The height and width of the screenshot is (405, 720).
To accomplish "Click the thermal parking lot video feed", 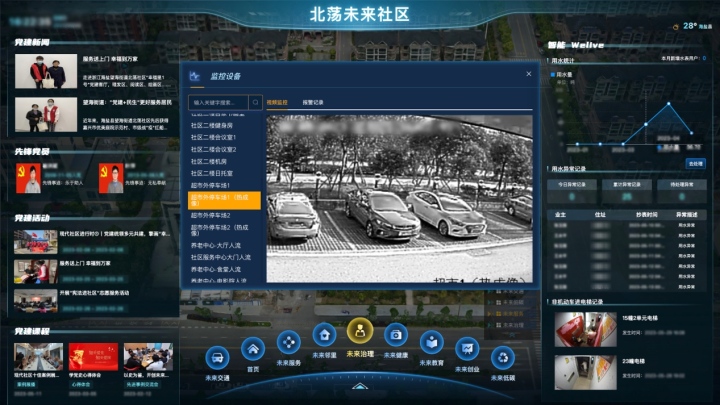I will coord(399,198).
